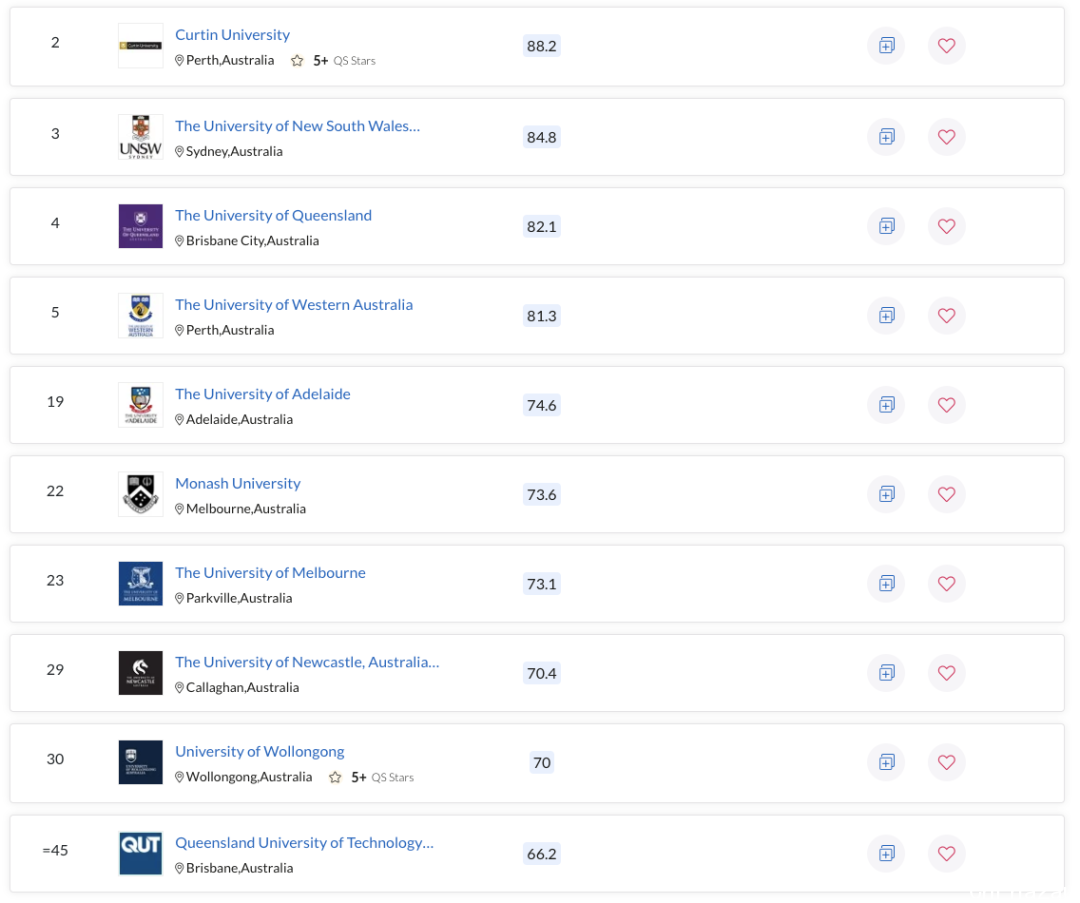Open The University of New South Wales link
Viewport: 1080px width, 903px height.
pos(297,126)
